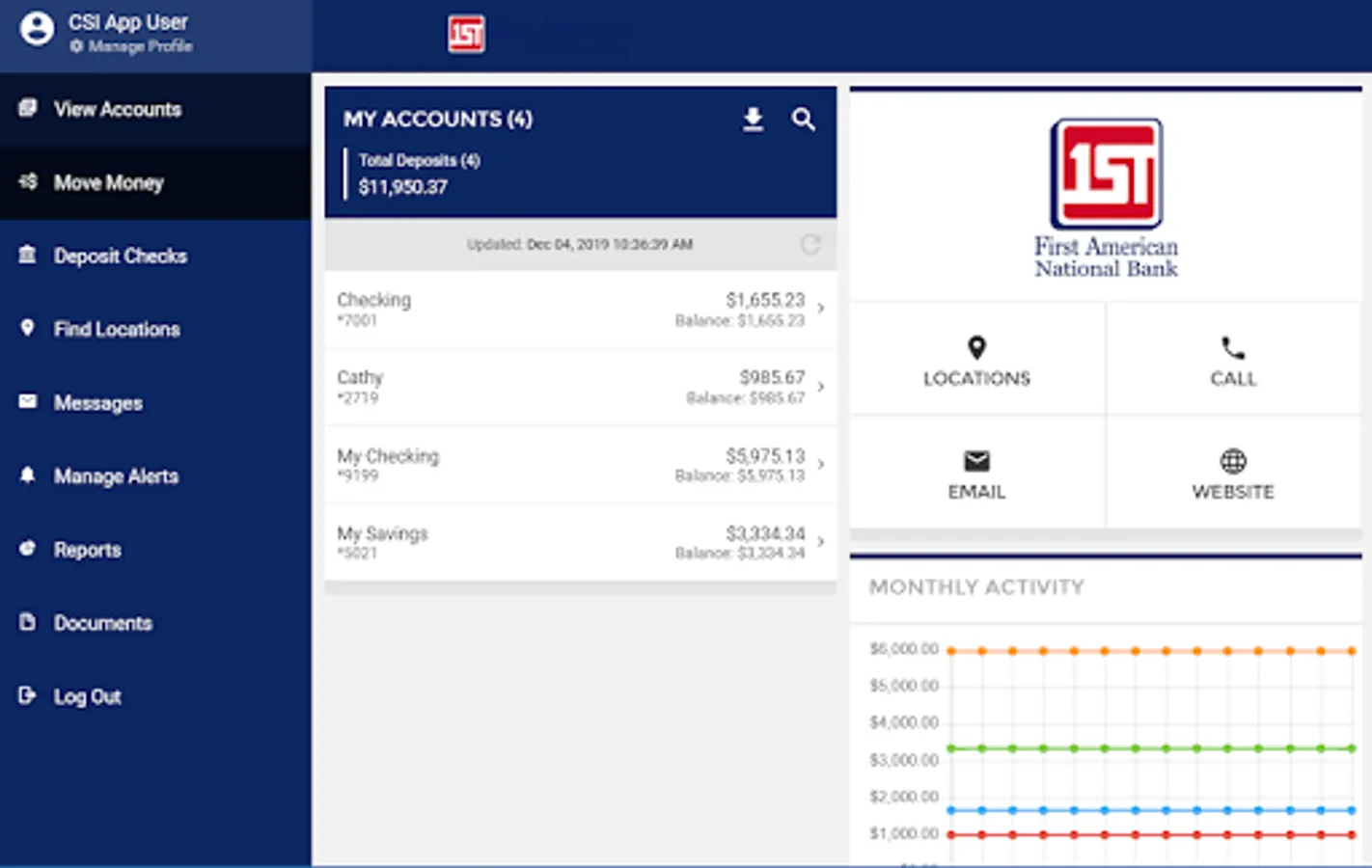
Task: Expand the My Savings *5021 account chevron
Action: [821, 541]
